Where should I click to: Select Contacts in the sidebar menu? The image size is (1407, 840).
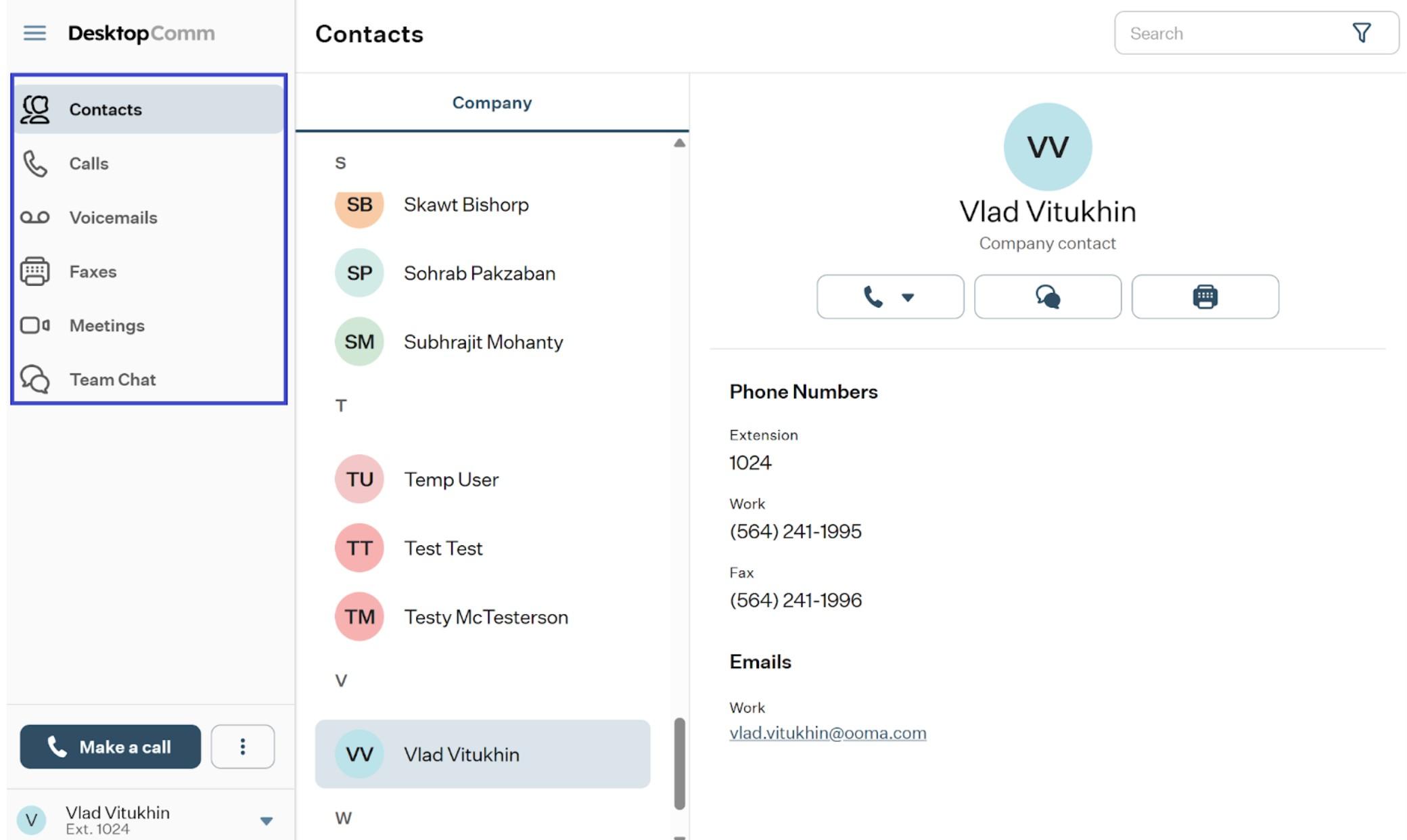click(x=149, y=110)
